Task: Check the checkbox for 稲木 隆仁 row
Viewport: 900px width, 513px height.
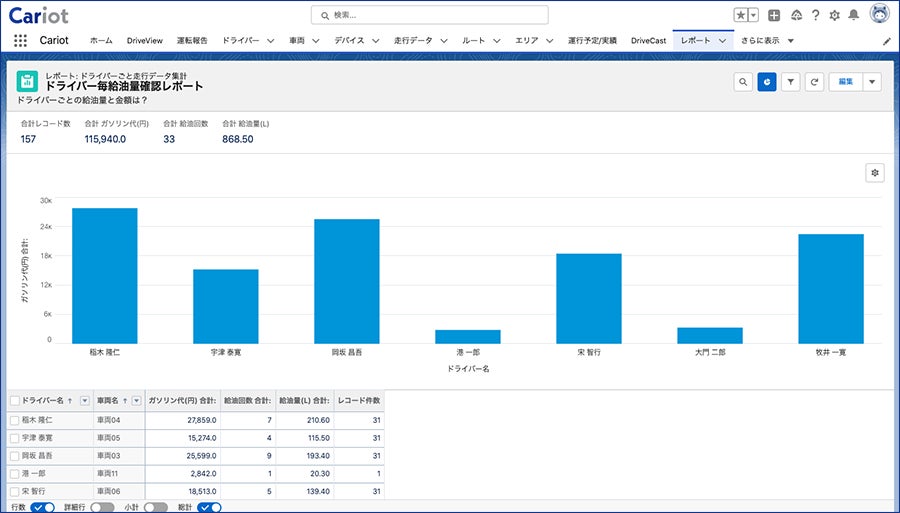Action: [x=14, y=421]
